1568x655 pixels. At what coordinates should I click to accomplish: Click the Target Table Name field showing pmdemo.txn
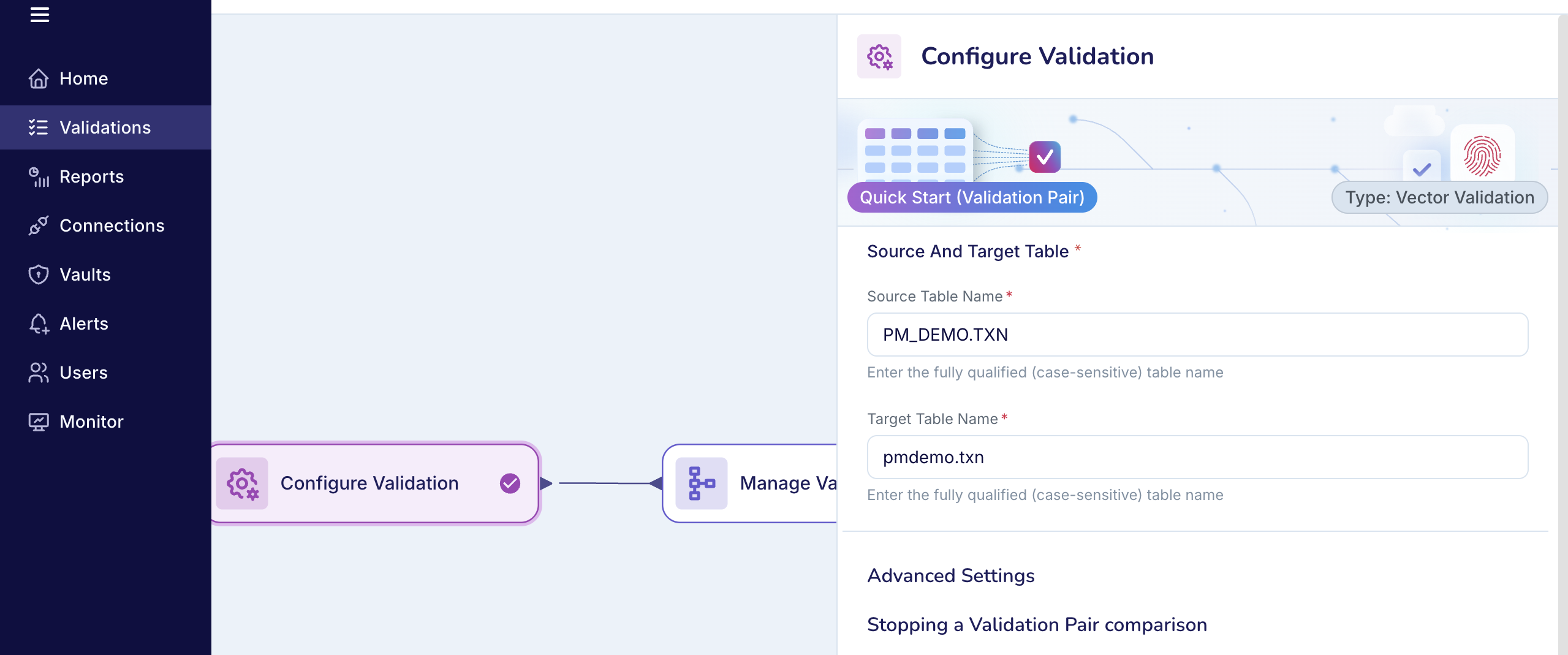pos(1196,457)
